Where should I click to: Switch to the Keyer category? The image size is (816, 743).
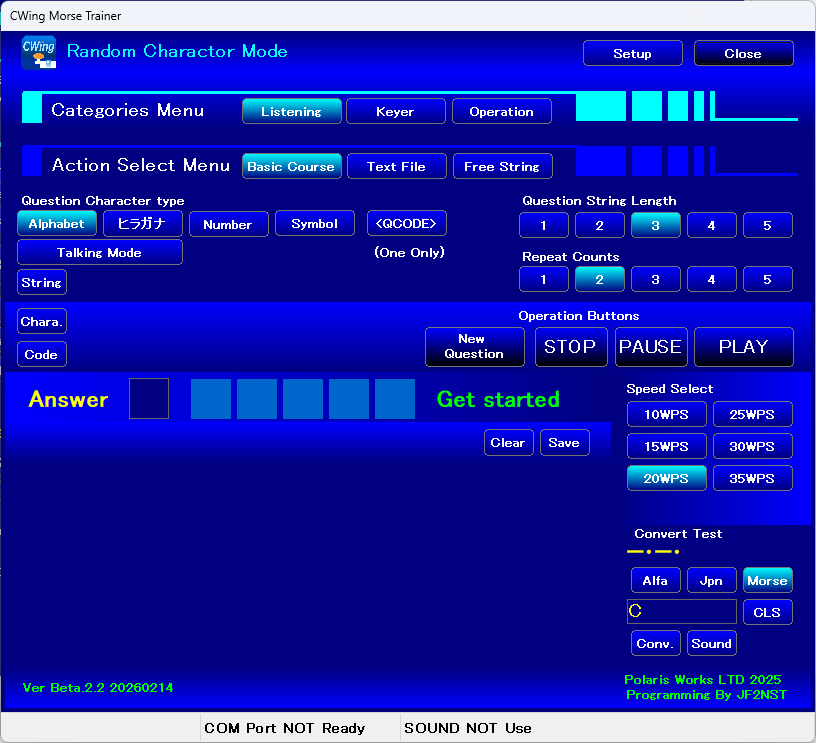pos(395,112)
